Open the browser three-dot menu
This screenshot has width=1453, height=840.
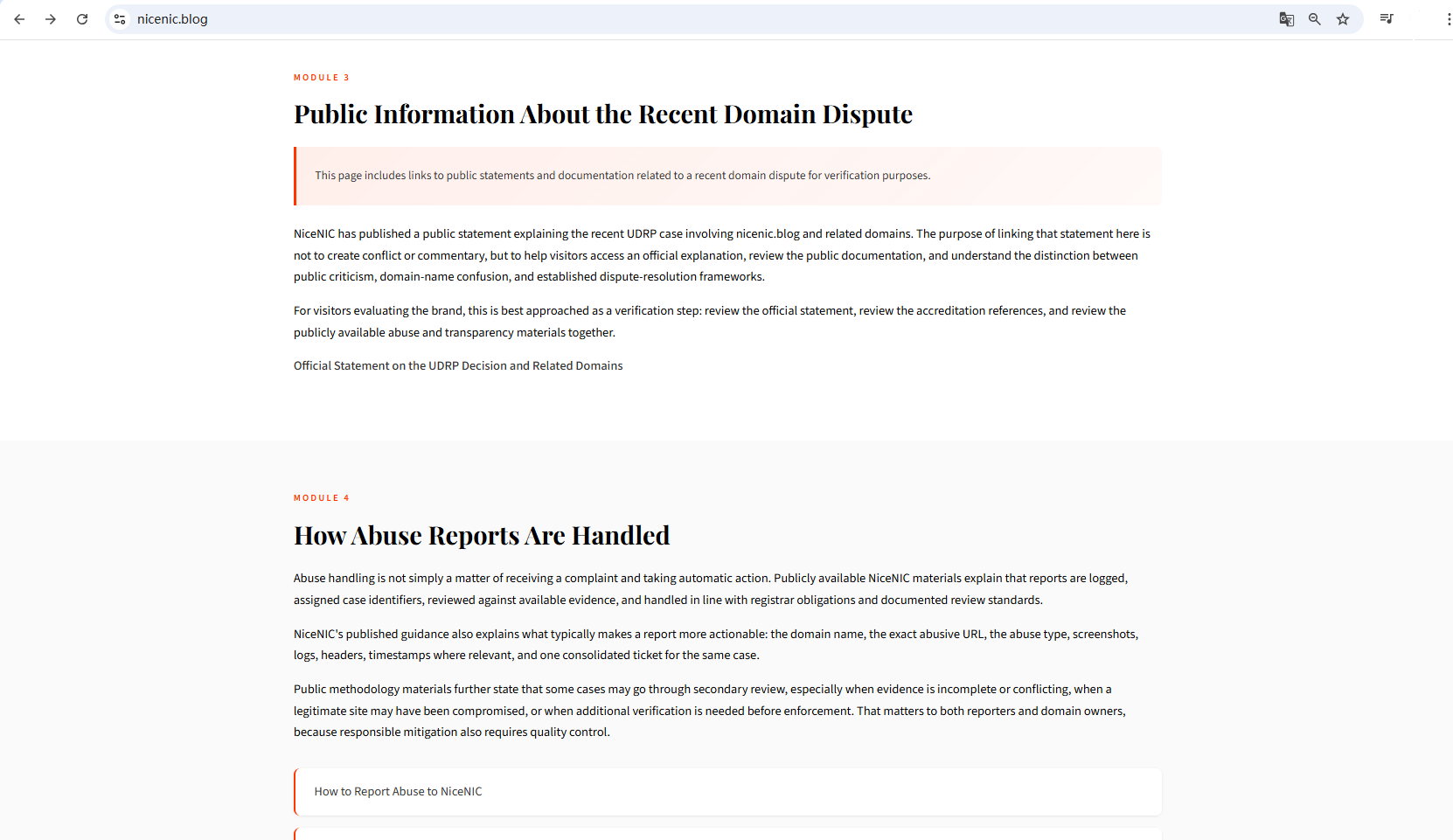pos(1448,19)
